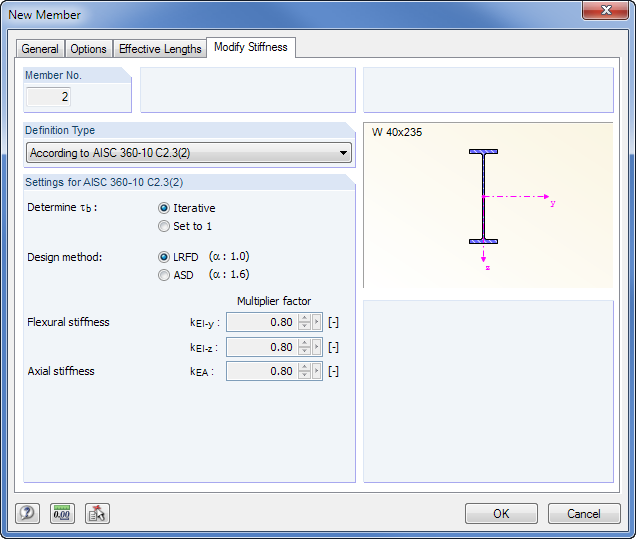Click the '(α : 1.6)' text

point(229,275)
